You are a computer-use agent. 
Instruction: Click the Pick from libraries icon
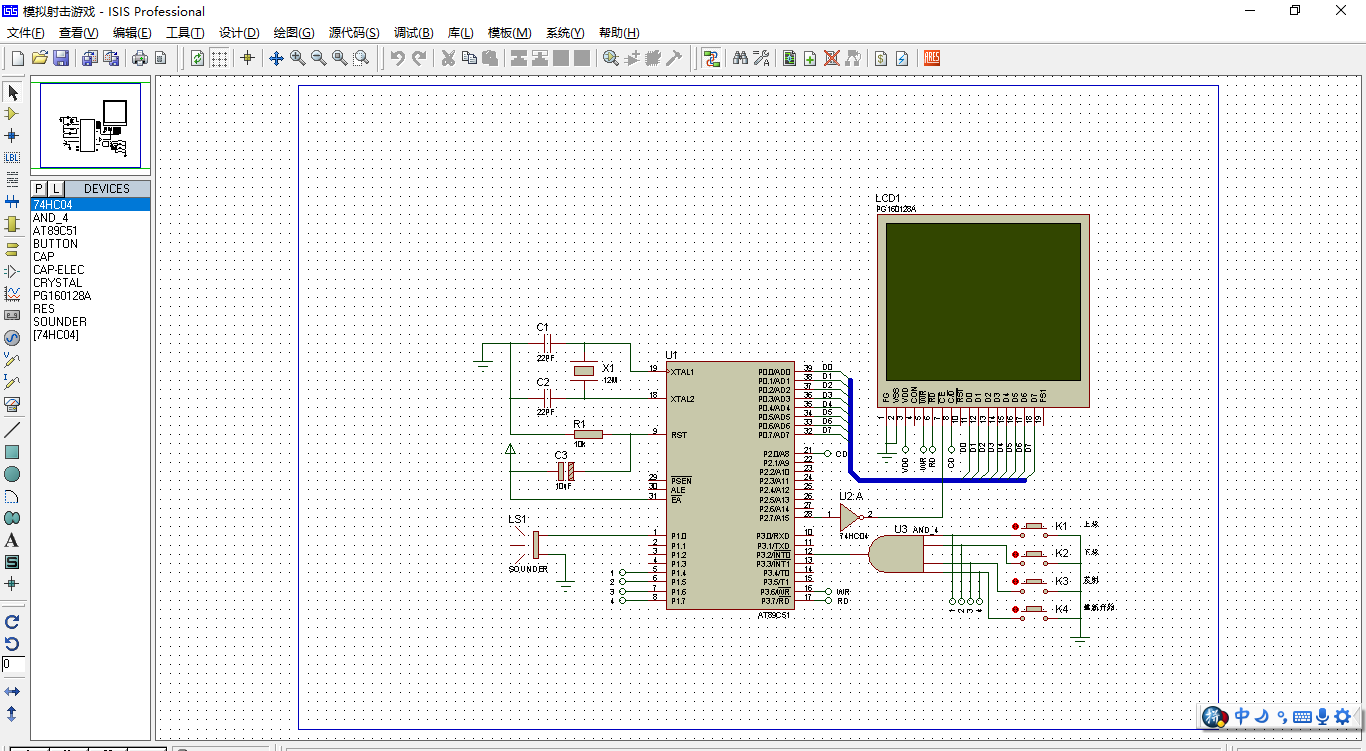(x=611, y=59)
